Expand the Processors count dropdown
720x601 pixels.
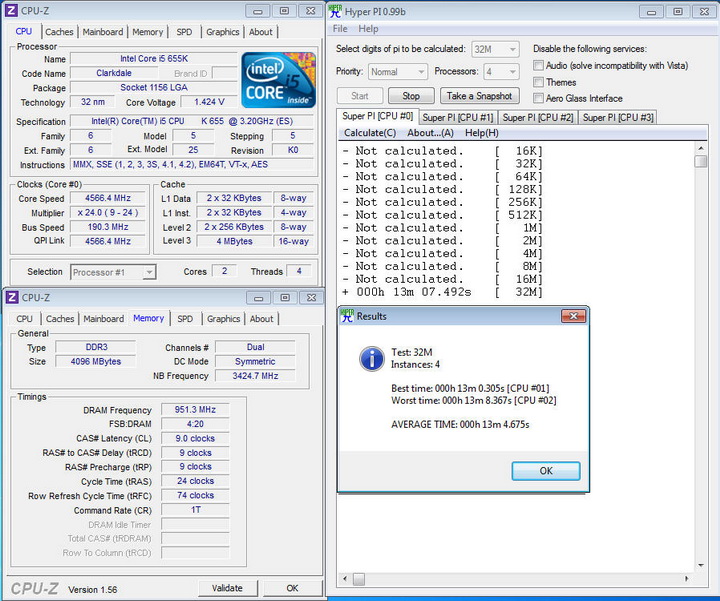(502, 72)
